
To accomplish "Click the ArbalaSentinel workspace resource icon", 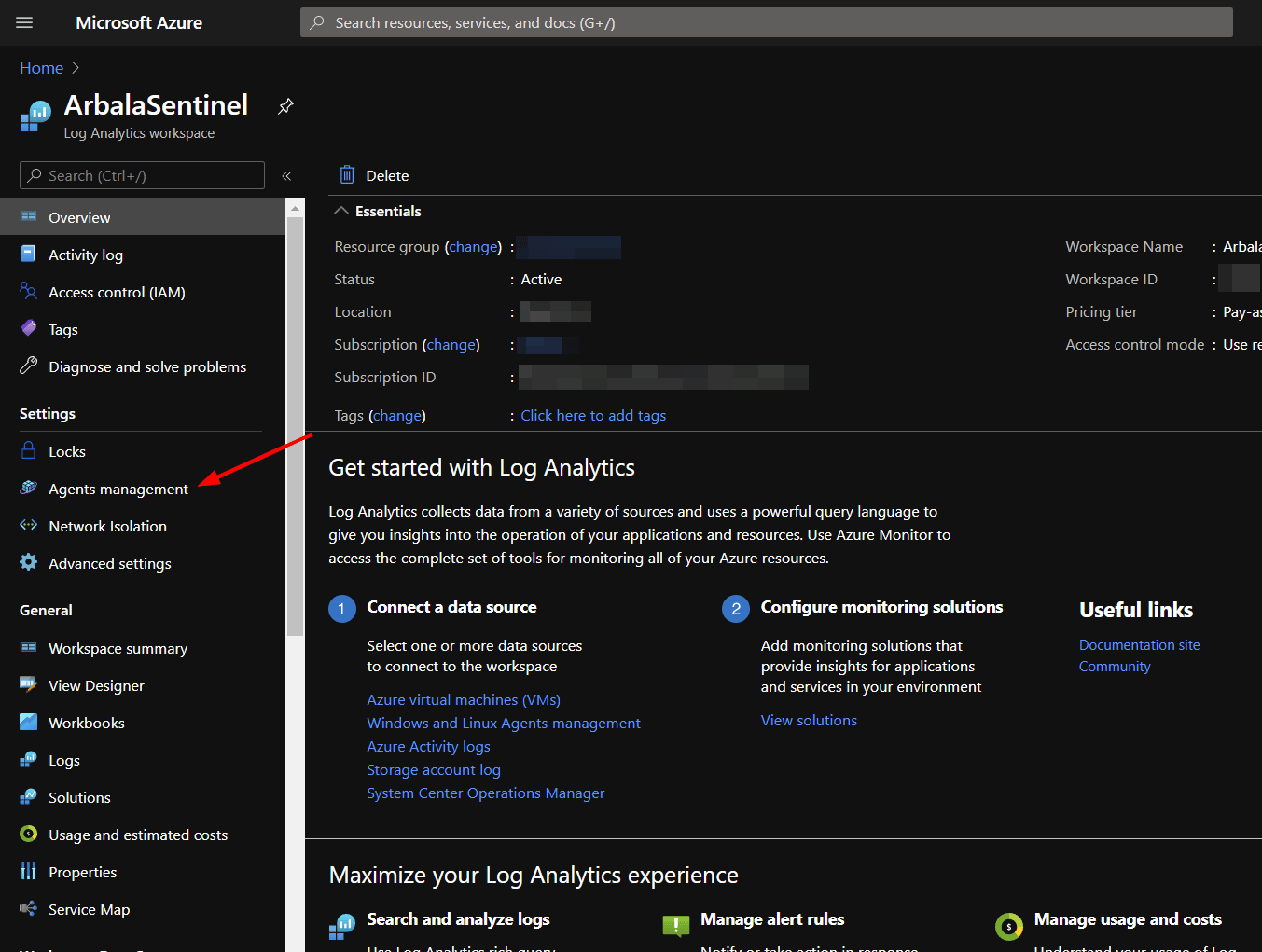I will (35, 117).
